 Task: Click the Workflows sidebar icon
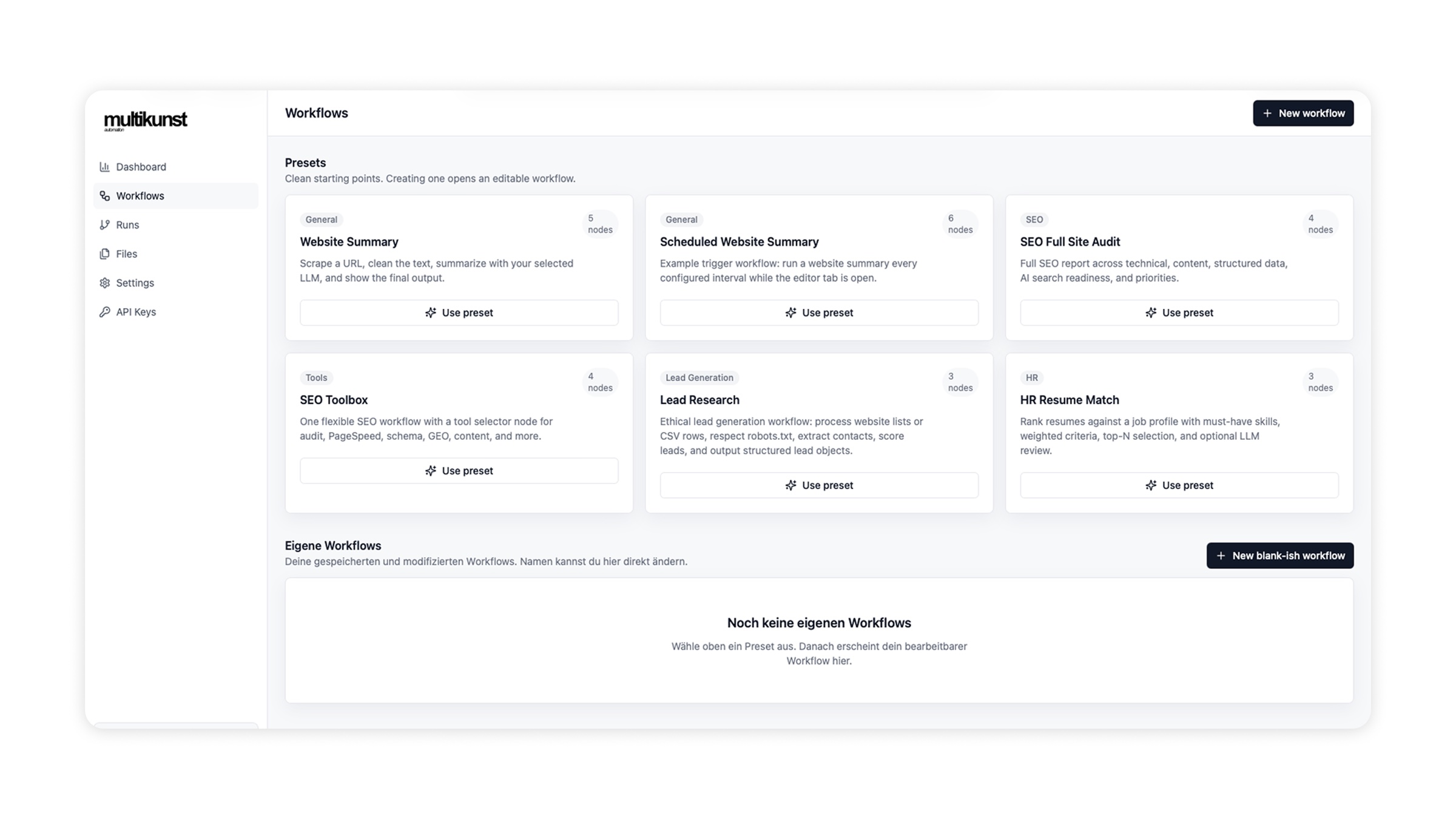coord(104,196)
